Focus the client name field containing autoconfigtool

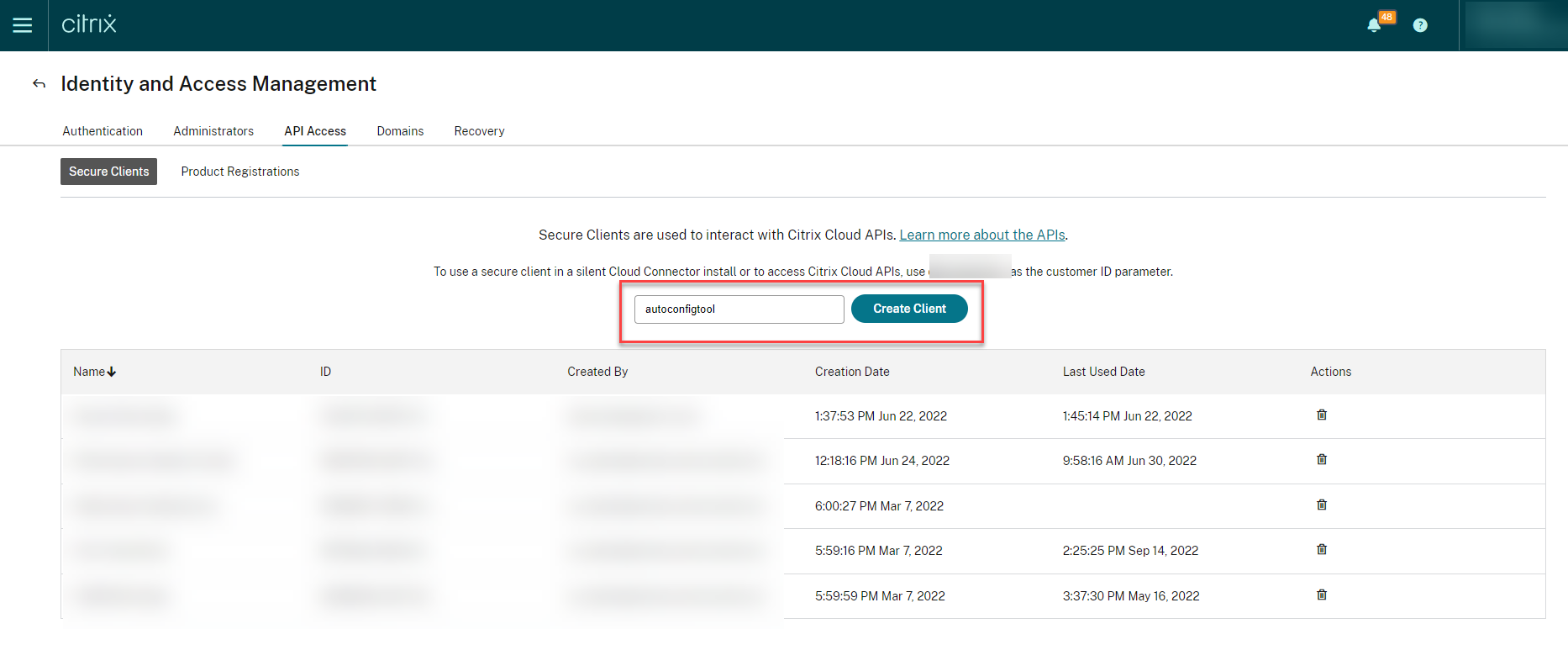(x=739, y=309)
